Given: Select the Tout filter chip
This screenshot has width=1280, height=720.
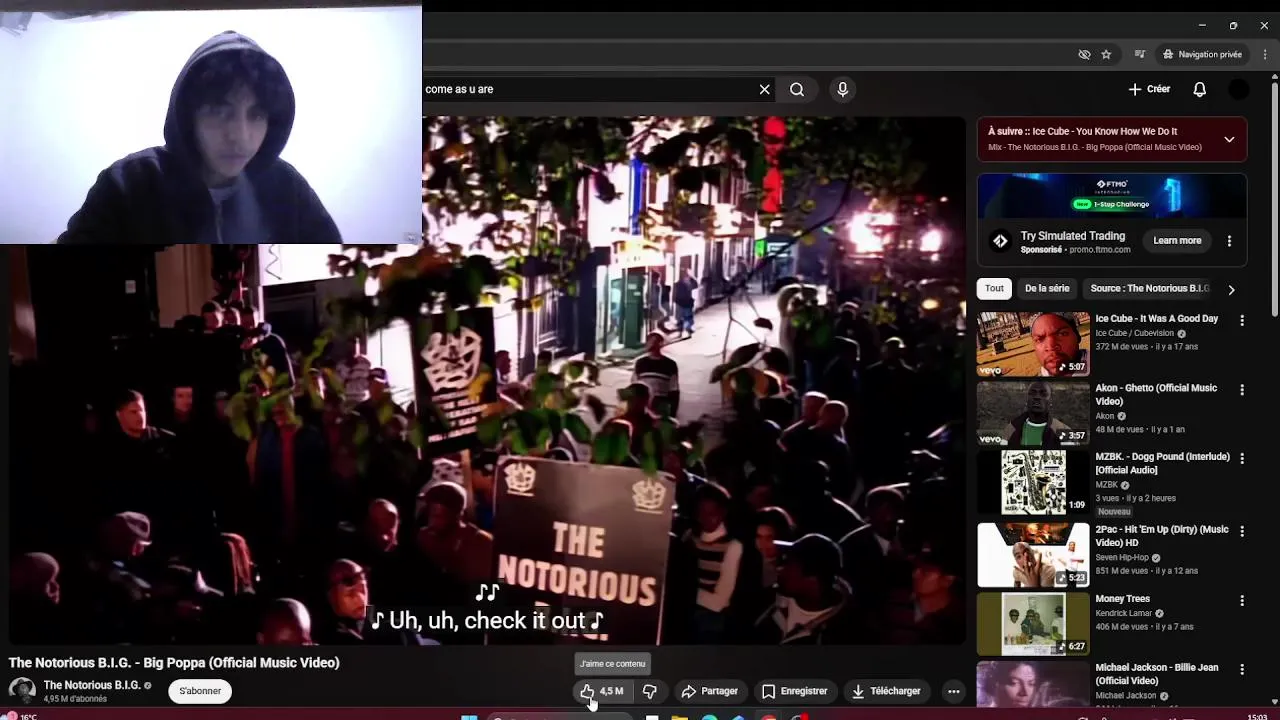Looking at the screenshot, I should (x=994, y=289).
